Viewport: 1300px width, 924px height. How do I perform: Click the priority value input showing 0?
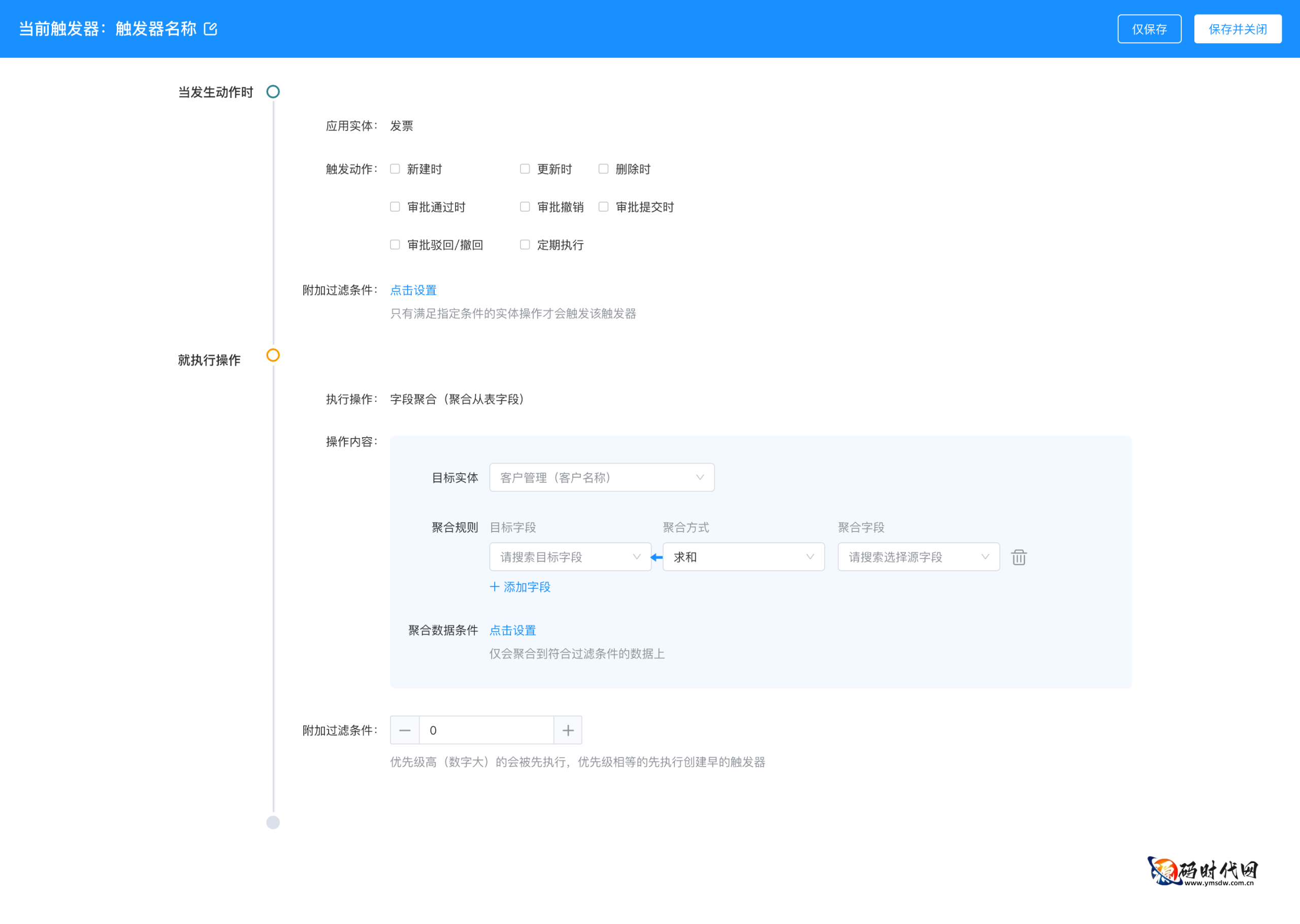click(486, 730)
